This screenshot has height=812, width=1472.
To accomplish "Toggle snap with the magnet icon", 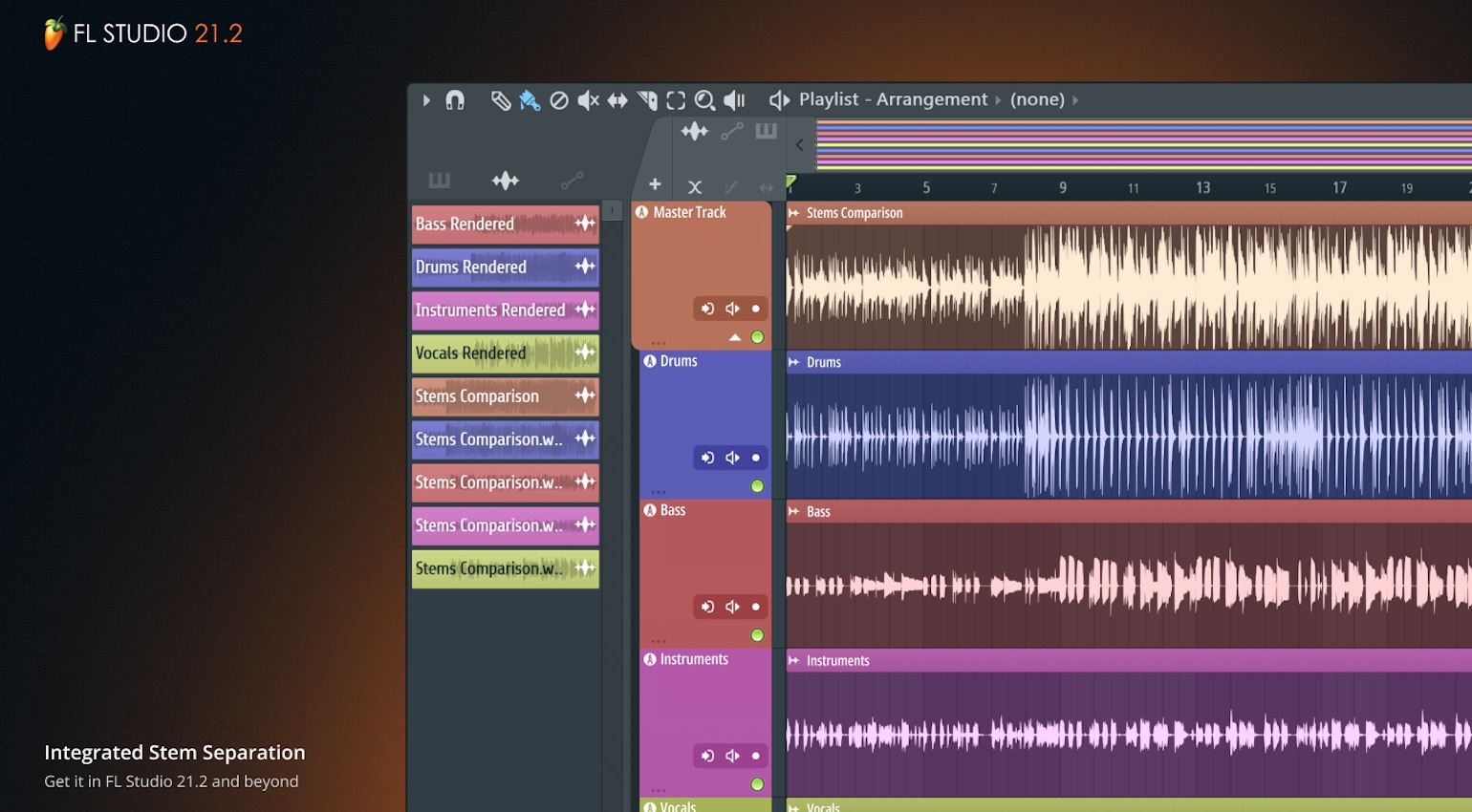I will [457, 99].
